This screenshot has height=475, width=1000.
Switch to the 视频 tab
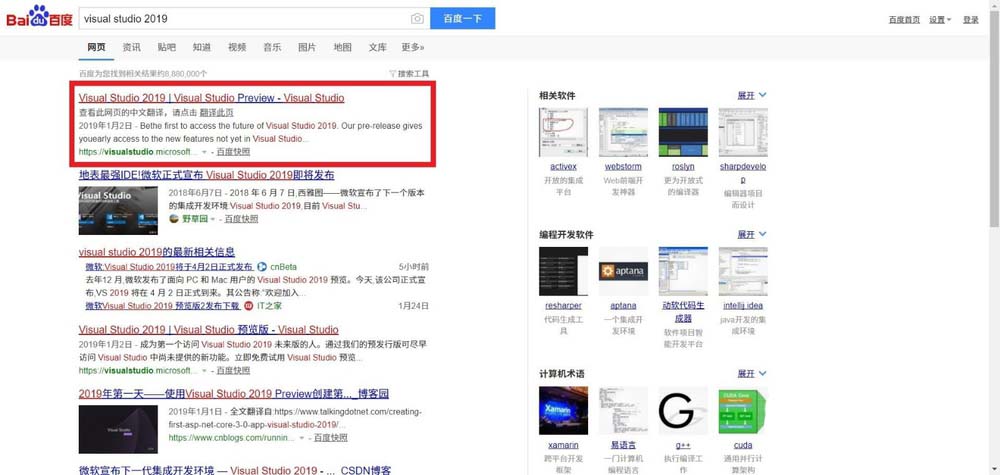237,47
